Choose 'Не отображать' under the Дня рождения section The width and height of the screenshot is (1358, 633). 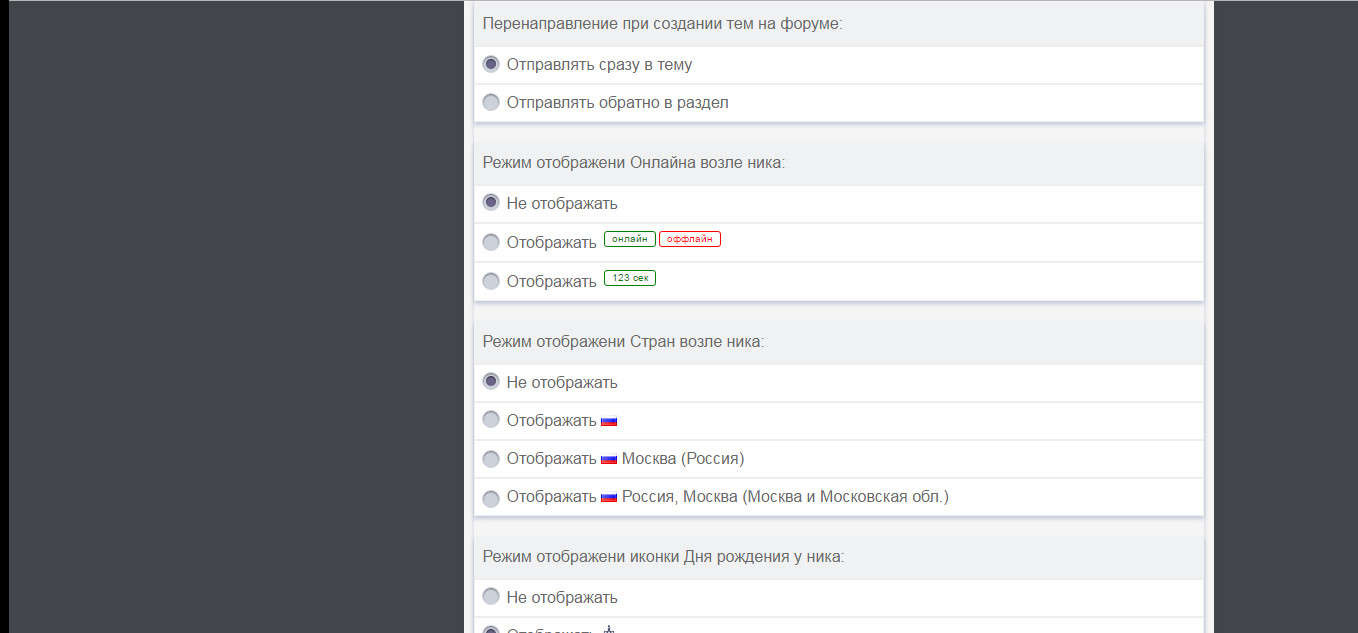491,597
